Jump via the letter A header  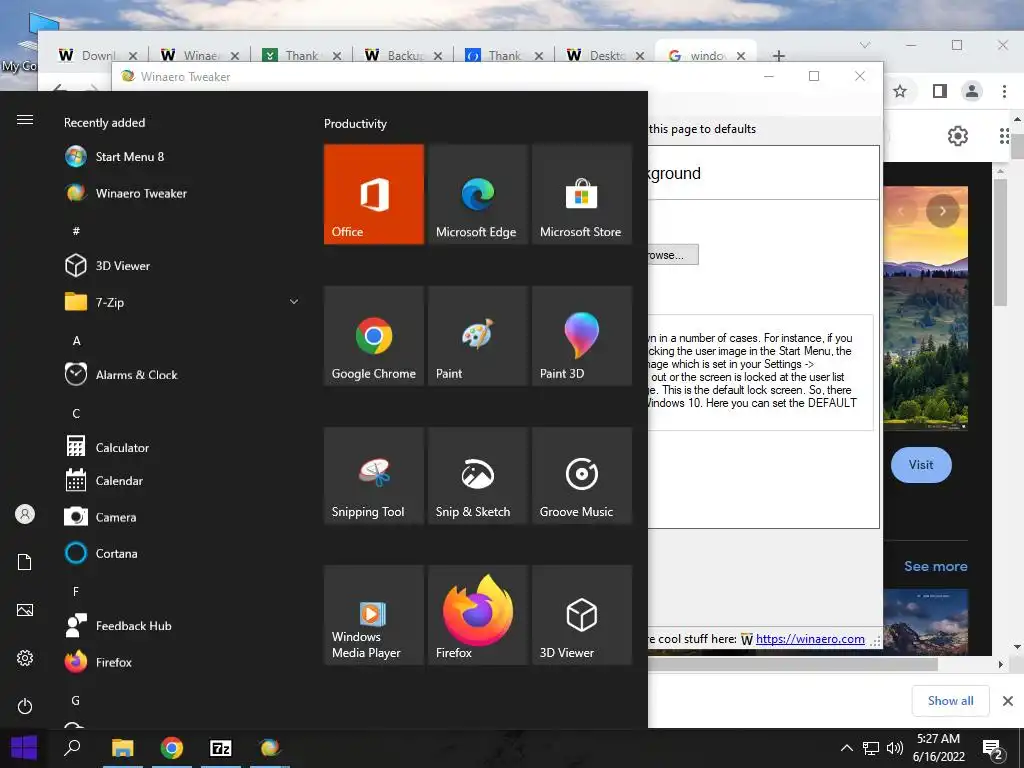(x=76, y=340)
